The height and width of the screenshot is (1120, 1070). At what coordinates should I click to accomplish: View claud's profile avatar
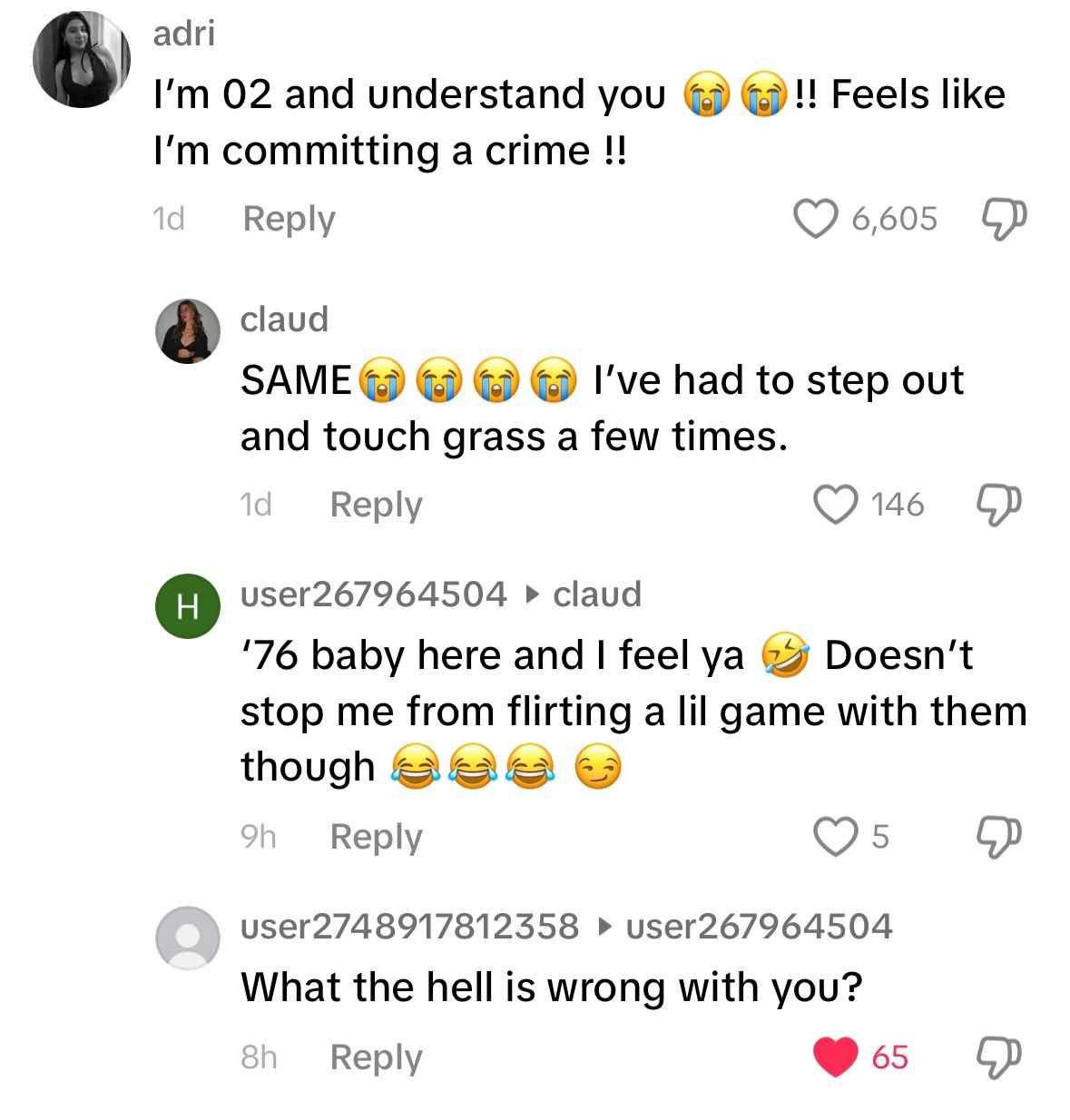[188, 331]
